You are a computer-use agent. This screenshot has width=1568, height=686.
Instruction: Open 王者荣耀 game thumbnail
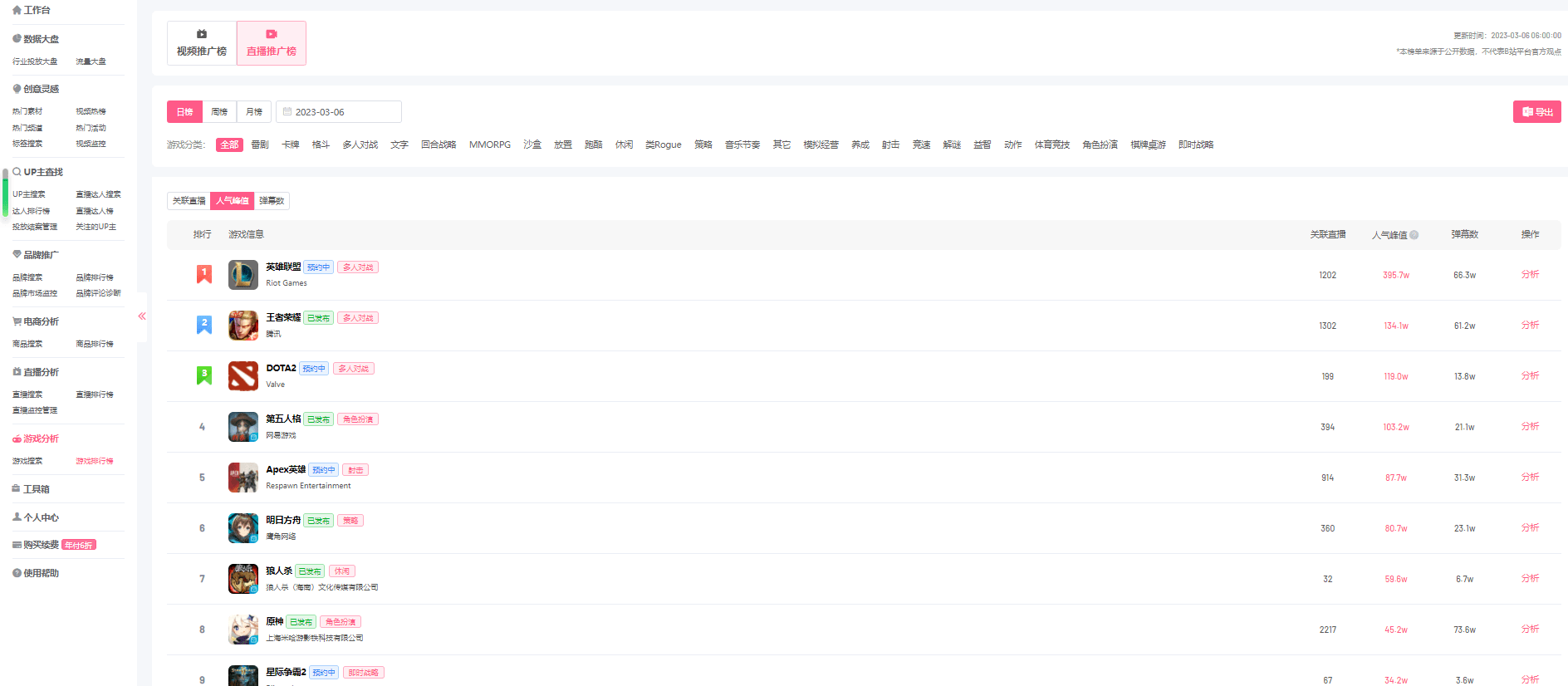[243, 326]
